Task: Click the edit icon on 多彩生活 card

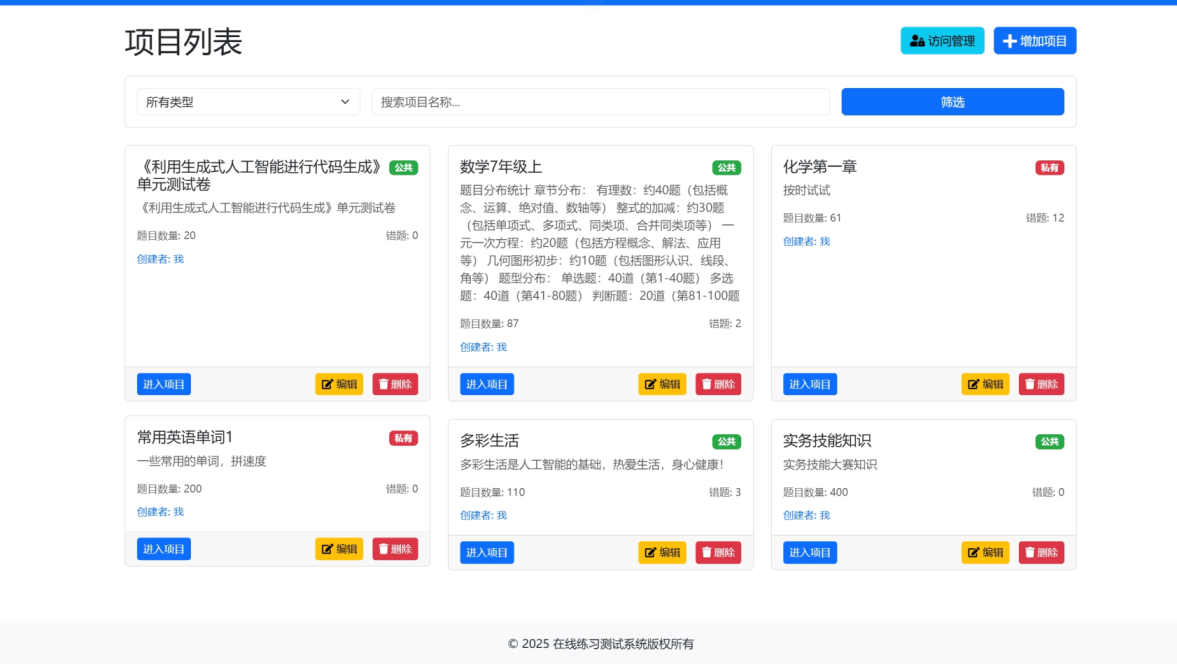Action: point(650,553)
